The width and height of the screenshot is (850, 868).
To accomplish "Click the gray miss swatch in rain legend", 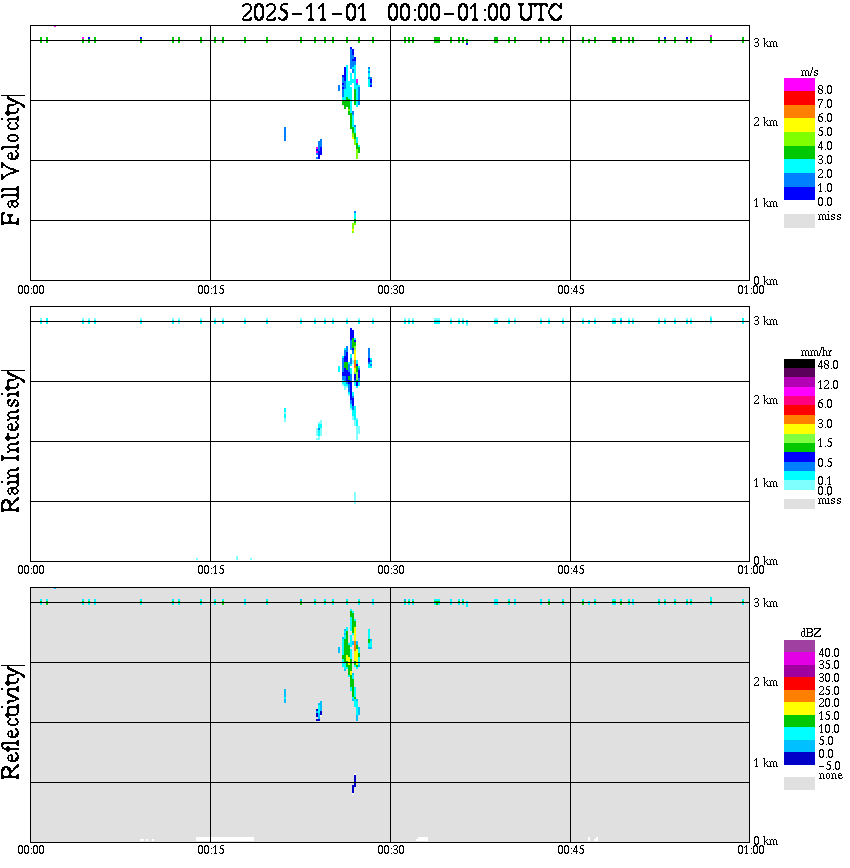I will [799, 504].
